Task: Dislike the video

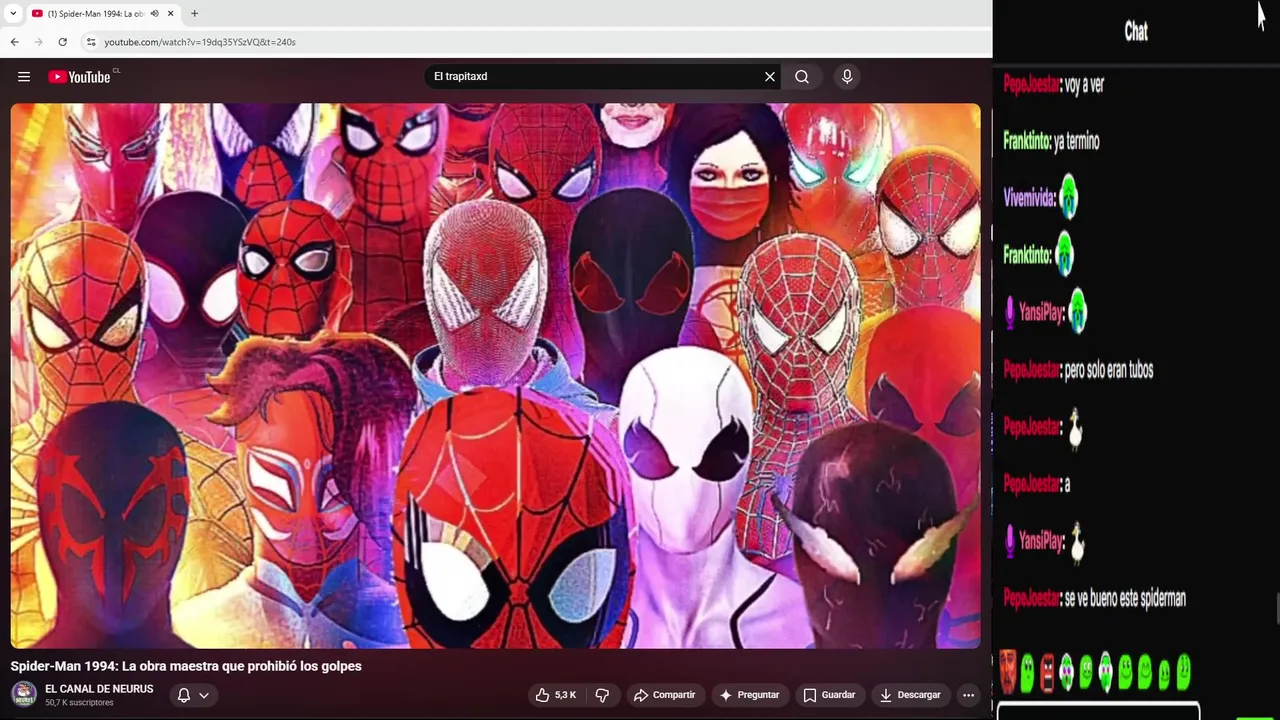Action: (602, 695)
